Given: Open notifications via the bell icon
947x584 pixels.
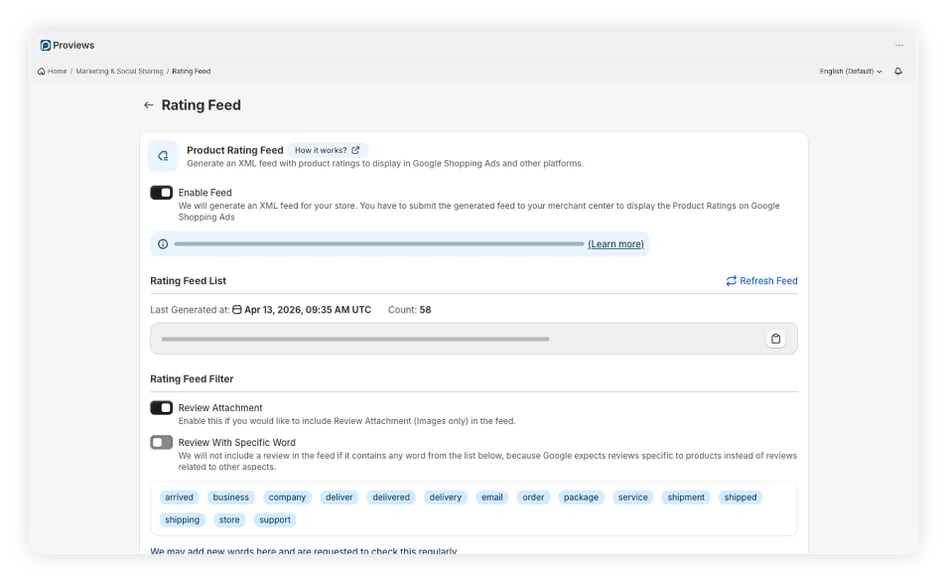Looking at the screenshot, I should click(x=897, y=71).
